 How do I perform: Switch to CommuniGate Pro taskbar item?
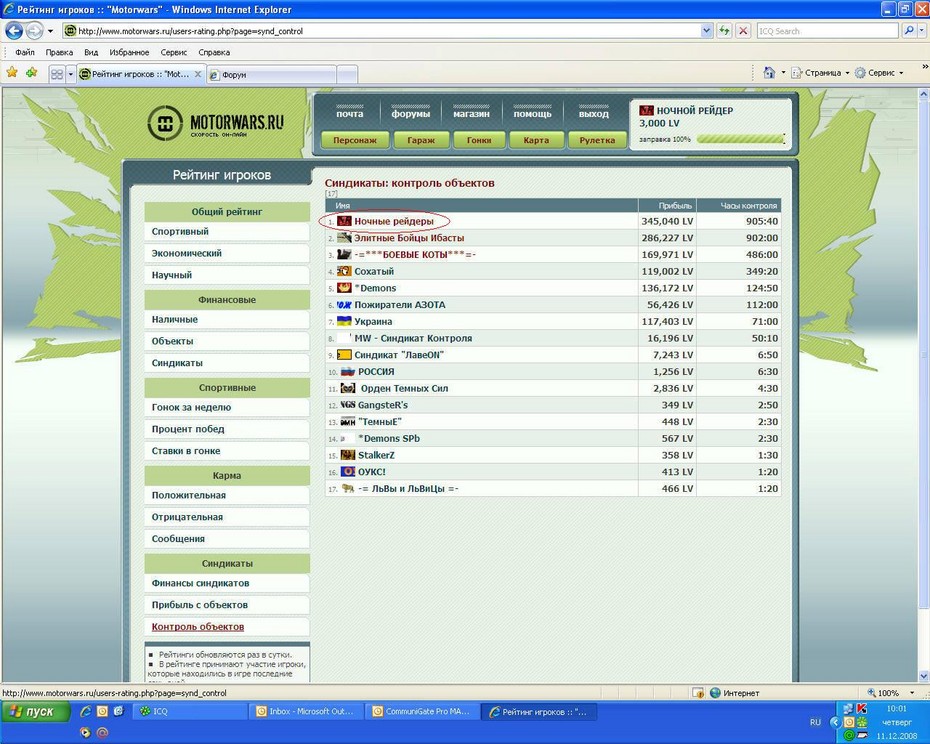tap(423, 711)
